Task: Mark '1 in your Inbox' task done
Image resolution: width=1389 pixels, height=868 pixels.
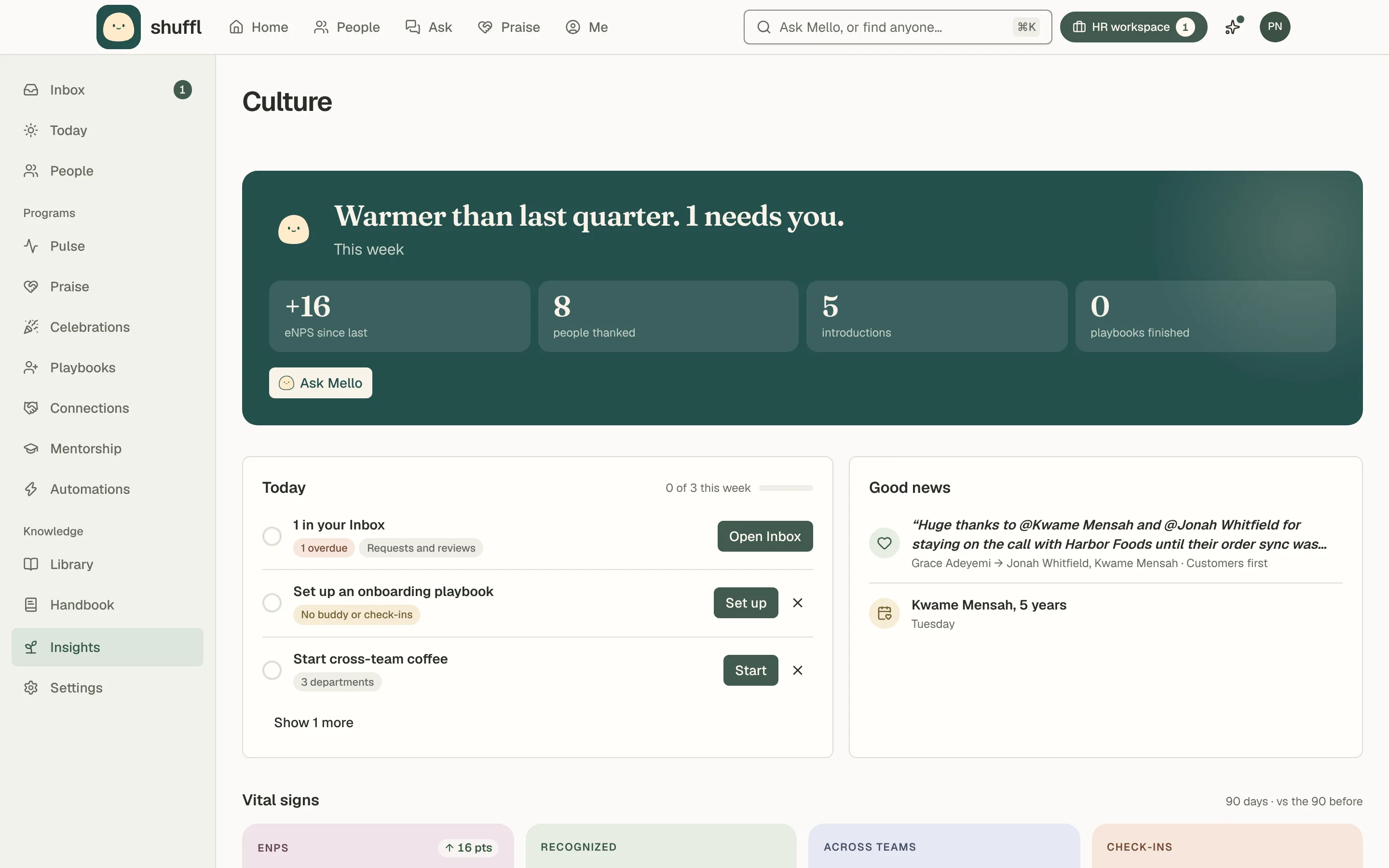Action: (272, 536)
